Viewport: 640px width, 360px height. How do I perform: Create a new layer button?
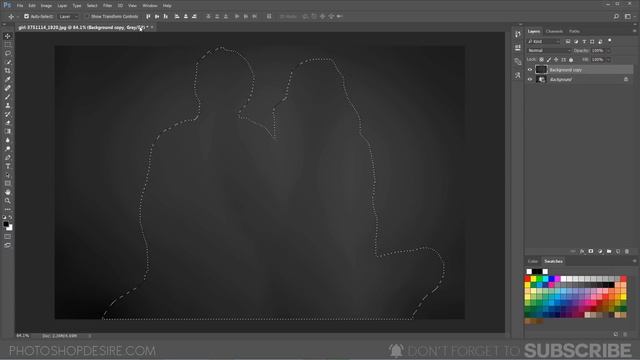[x=618, y=251]
